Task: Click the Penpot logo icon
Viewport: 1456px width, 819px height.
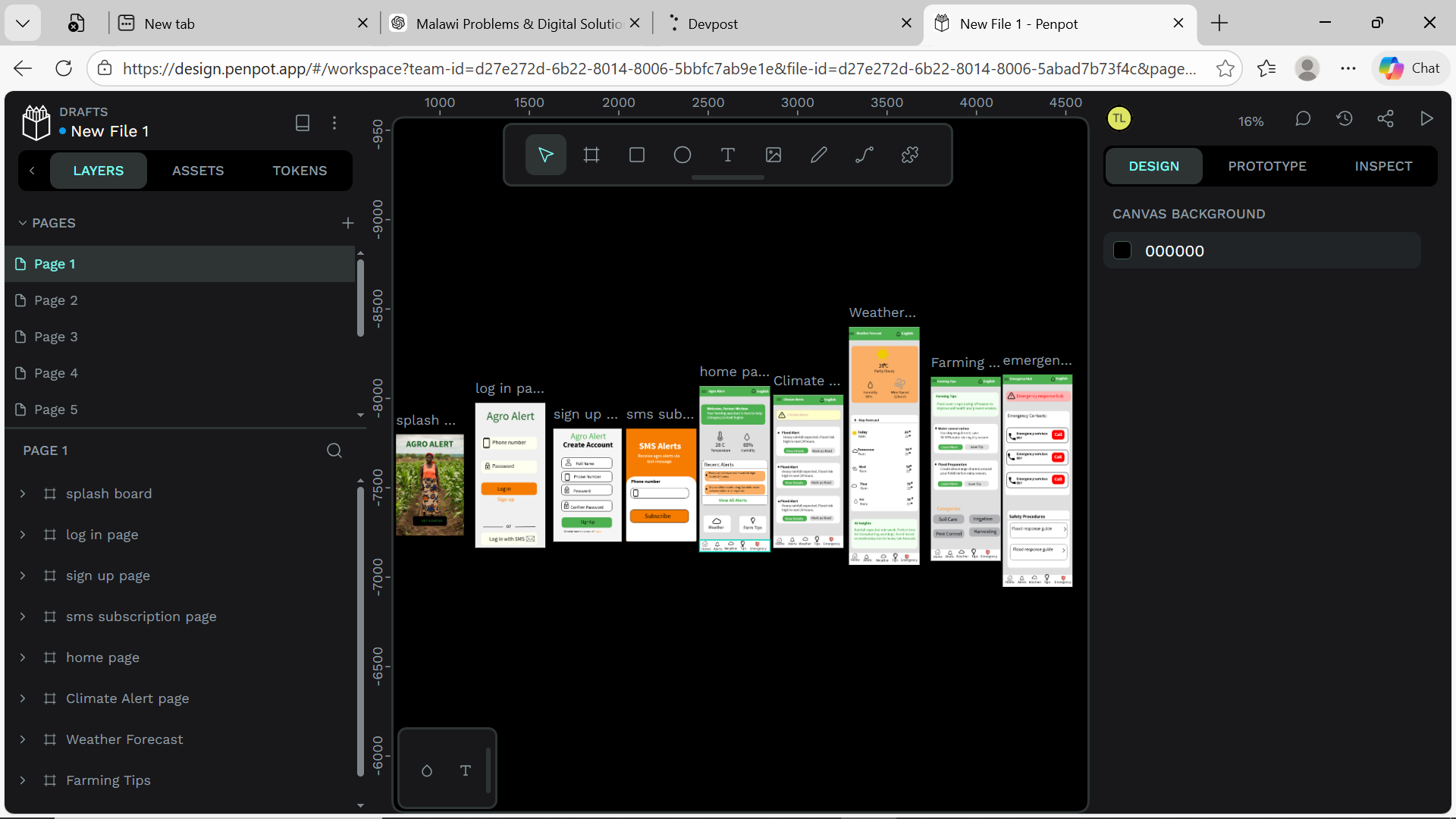Action: click(x=36, y=122)
